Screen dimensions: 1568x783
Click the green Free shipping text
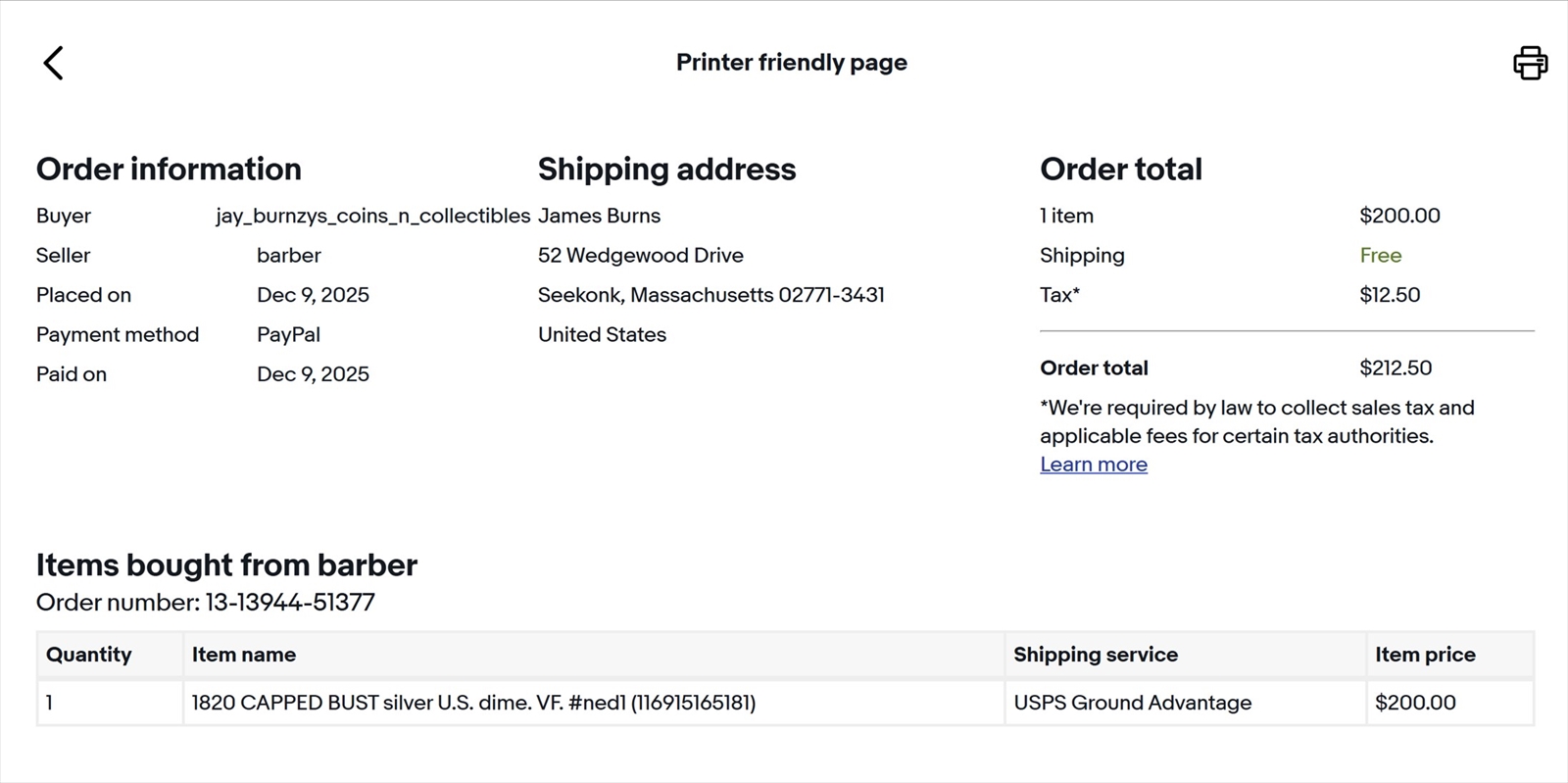point(1380,256)
